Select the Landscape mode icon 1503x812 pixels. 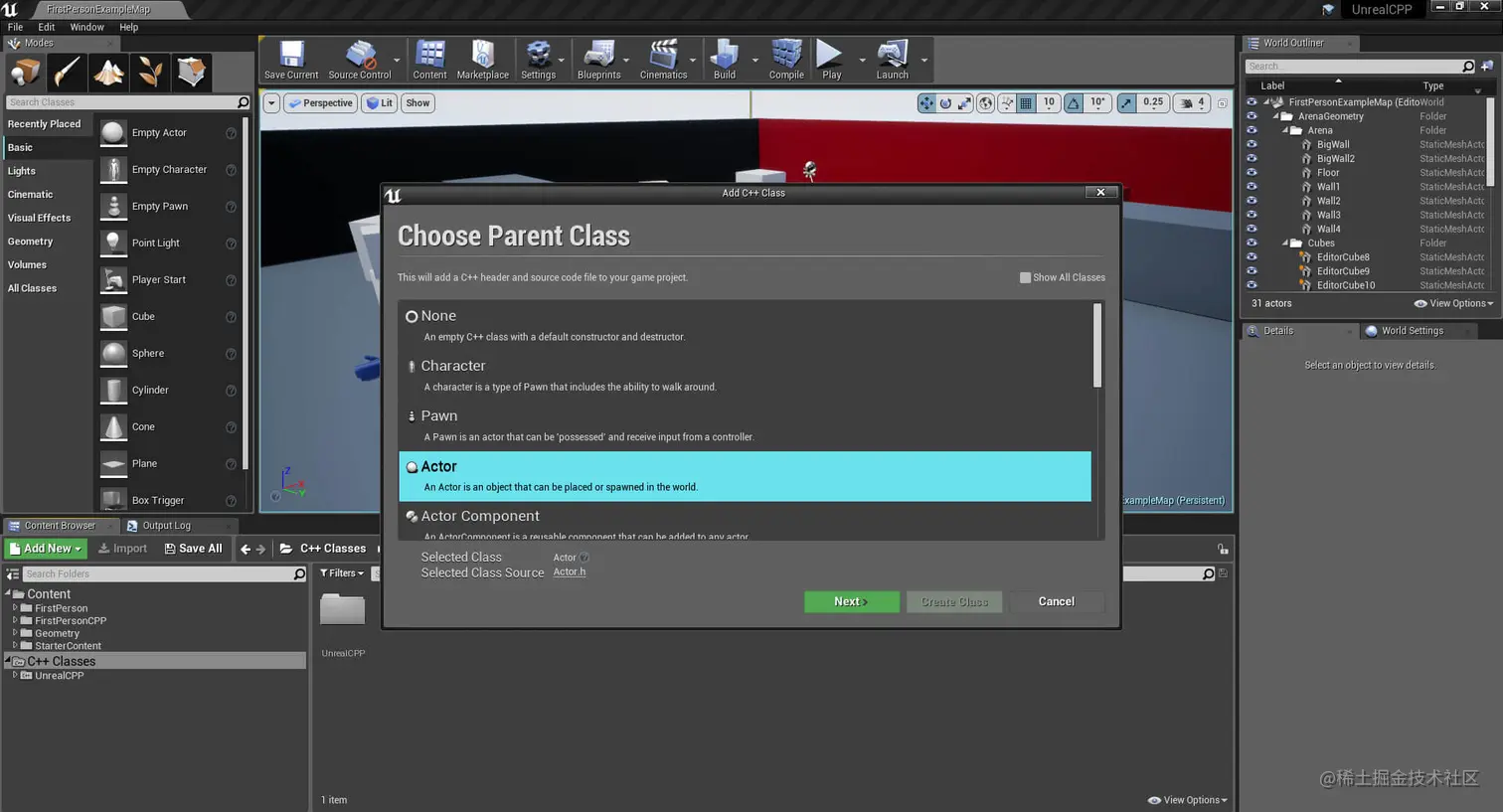pyautogui.click(x=108, y=72)
